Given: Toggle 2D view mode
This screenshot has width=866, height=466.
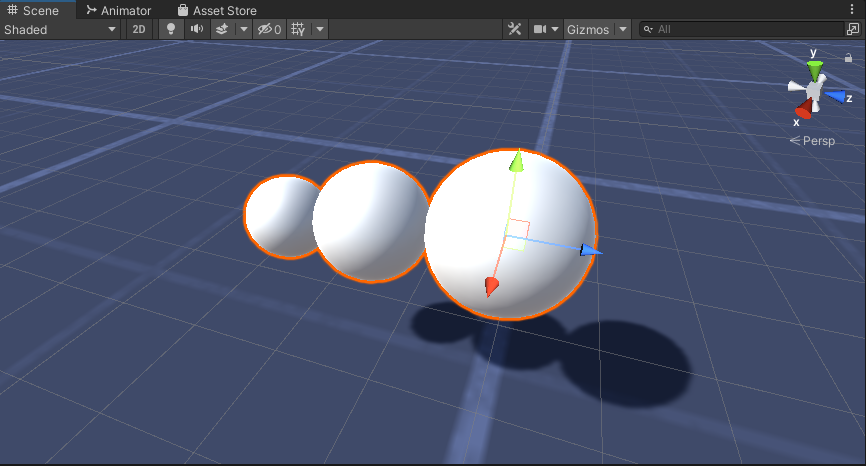Looking at the screenshot, I should click(x=139, y=29).
